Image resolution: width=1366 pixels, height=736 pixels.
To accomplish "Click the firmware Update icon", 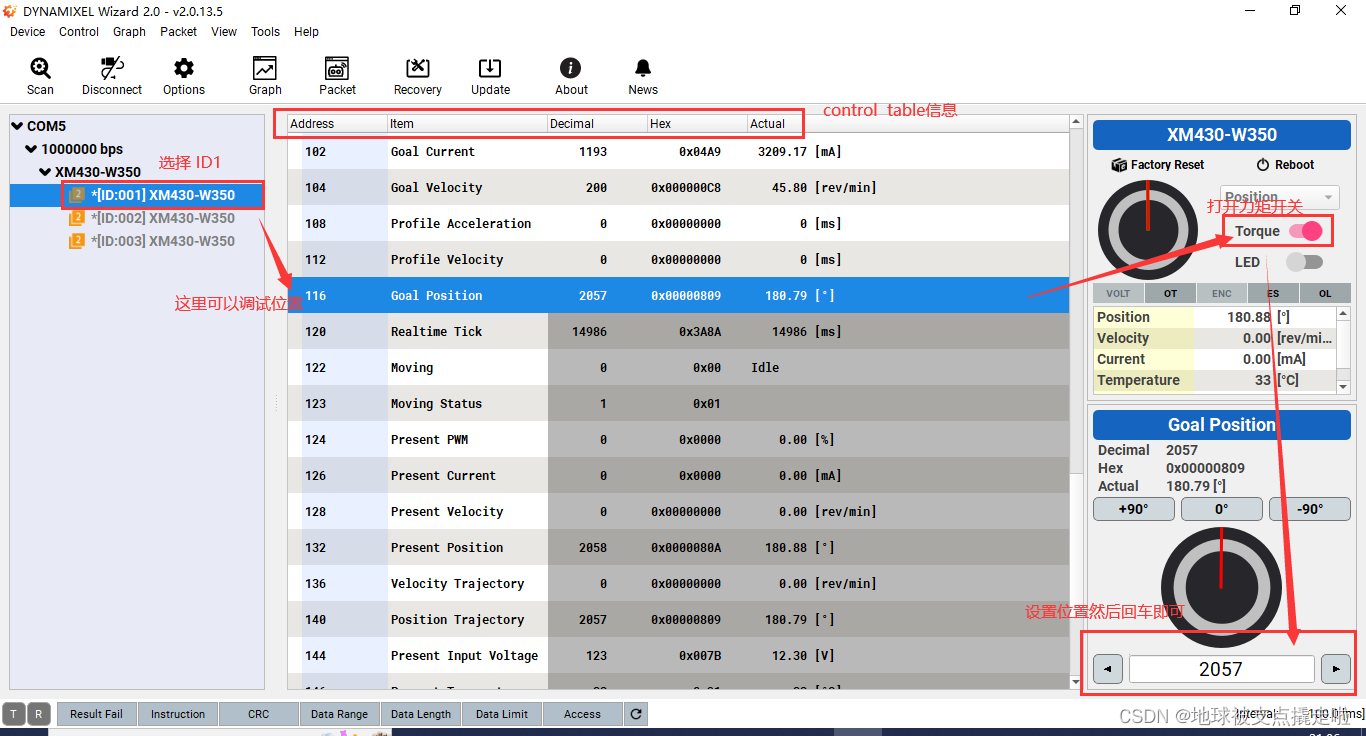I will (x=490, y=75).
